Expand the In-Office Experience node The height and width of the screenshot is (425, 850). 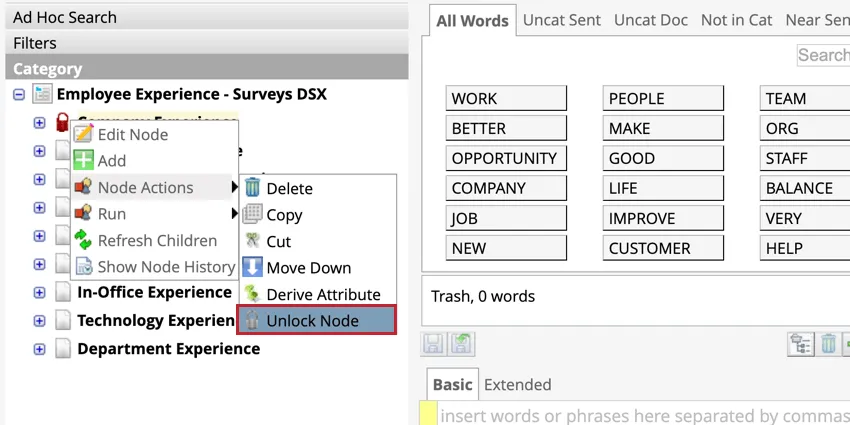[39, 293]
